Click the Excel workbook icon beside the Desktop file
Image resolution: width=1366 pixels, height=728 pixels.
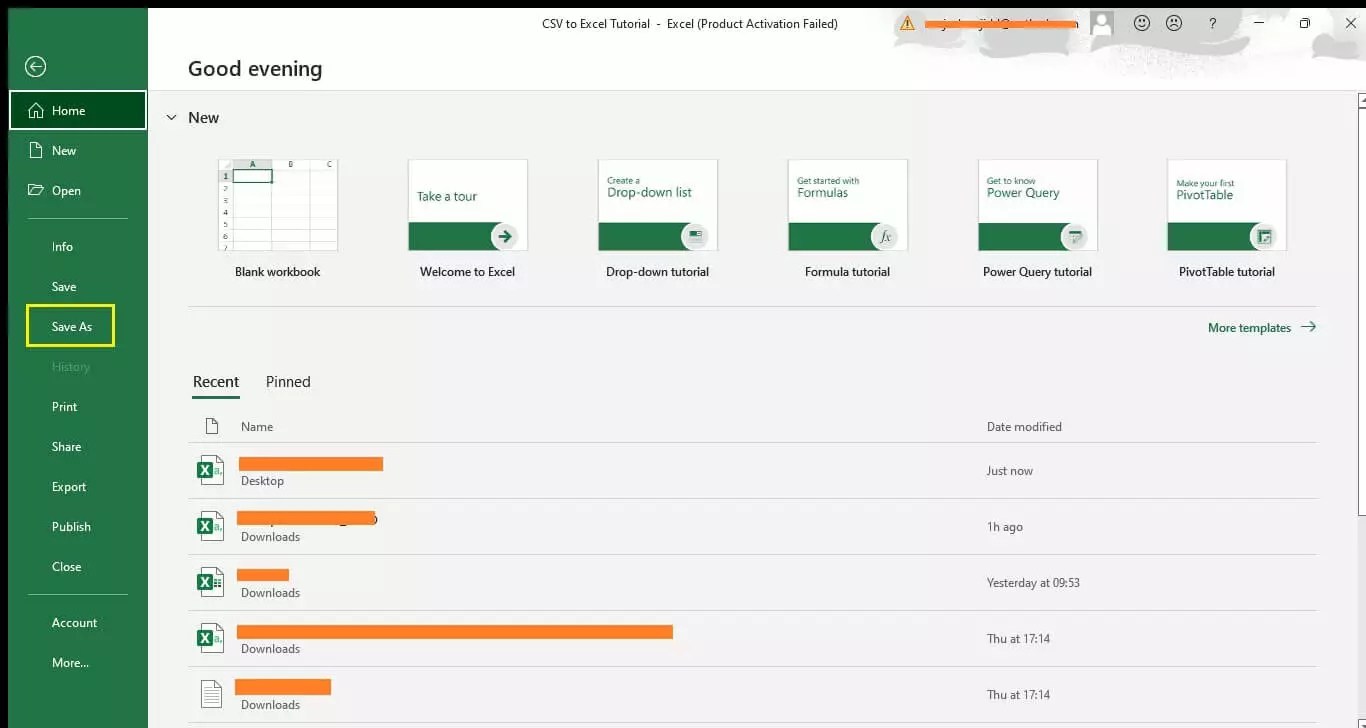pos(210,470)
